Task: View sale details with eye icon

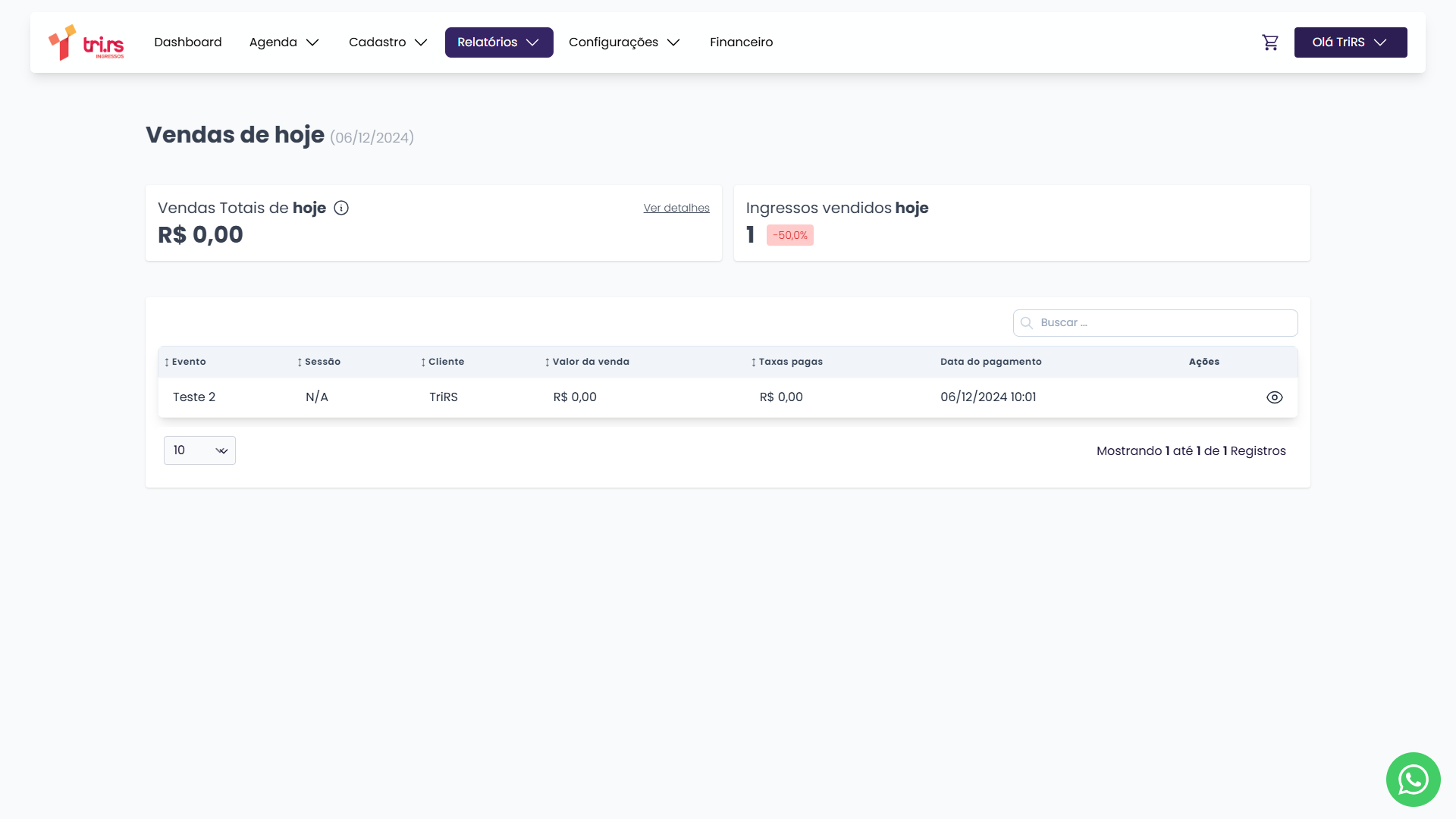Action: click(x=1274, y=397)
